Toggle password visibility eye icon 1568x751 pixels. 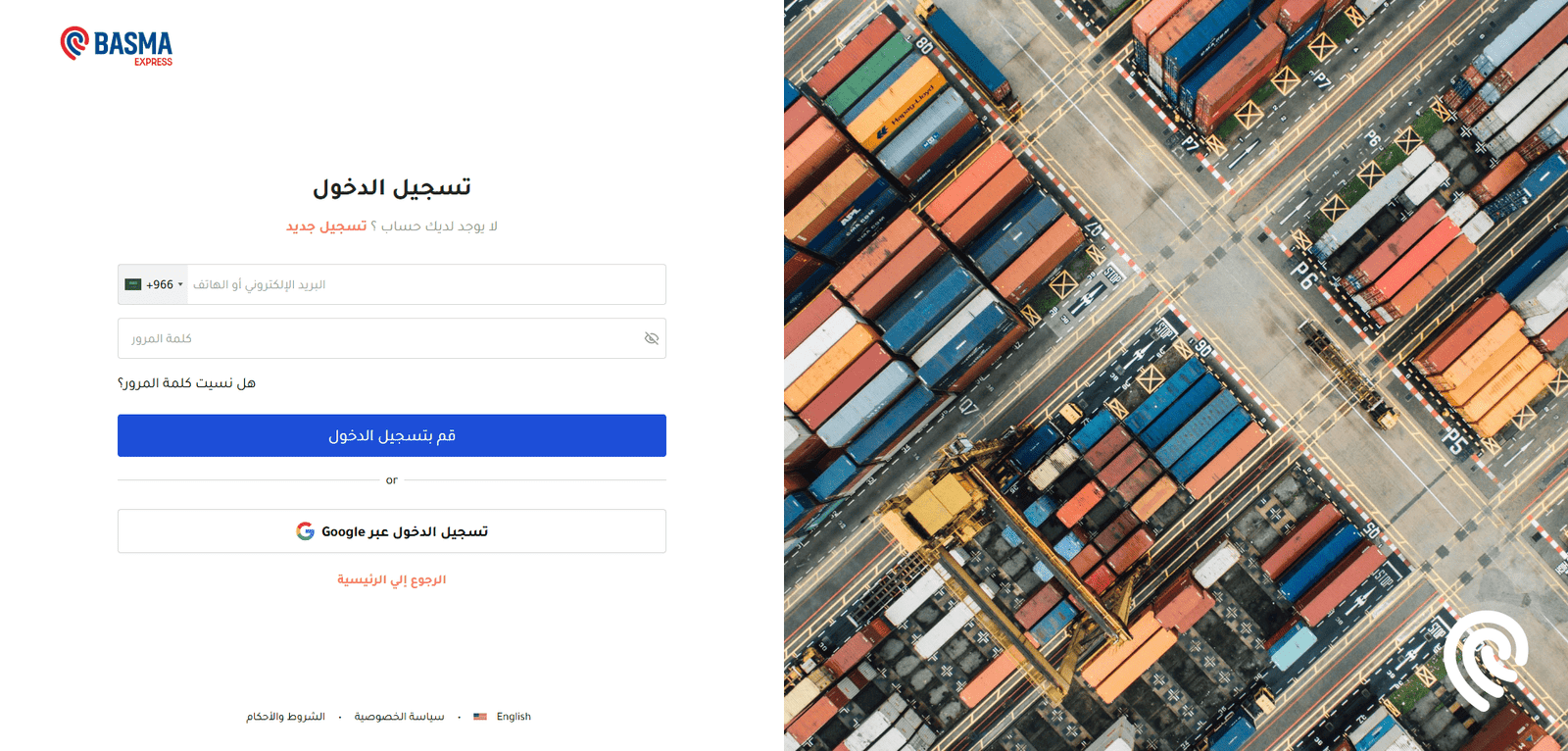pos(652,338)
